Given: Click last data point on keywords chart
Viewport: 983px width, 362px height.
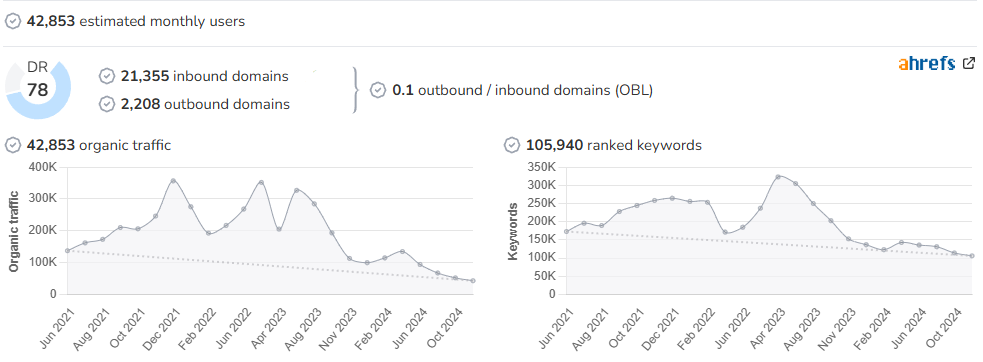Looking at the screenshot, I should [972, 255].
